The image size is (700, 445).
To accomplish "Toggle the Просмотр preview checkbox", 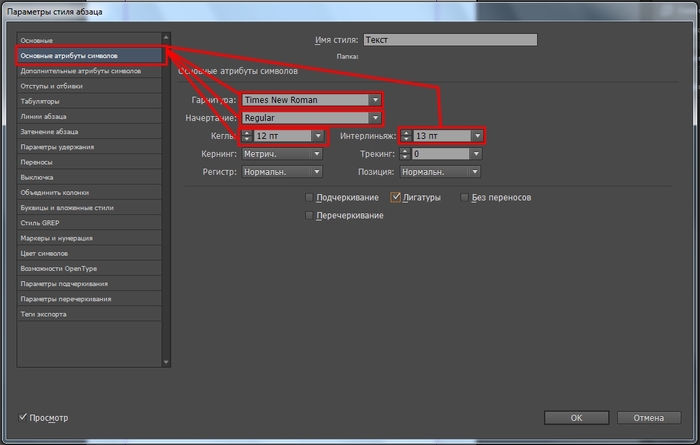I will pos(24,417).
